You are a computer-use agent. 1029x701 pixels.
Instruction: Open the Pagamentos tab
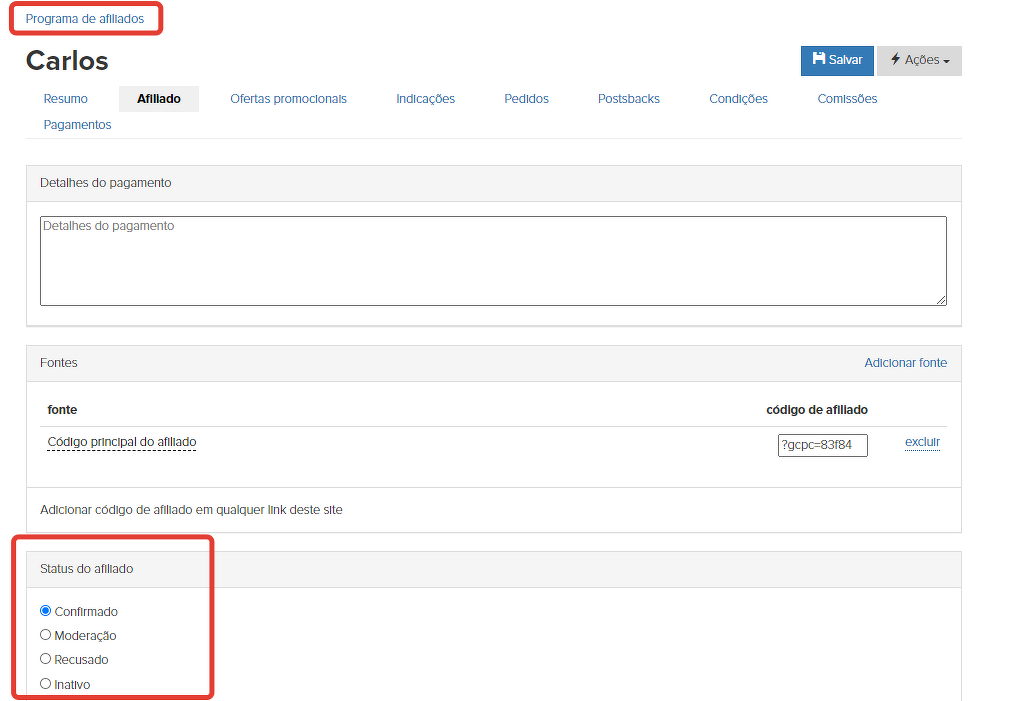tap(77, 125)
